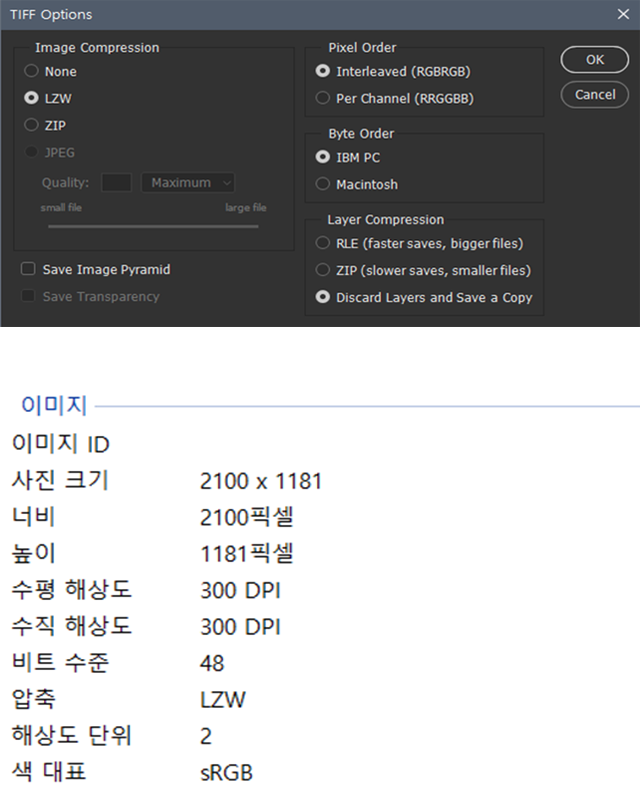The height and width of the screenshot is (795, 640).
Task: Cancel the TIFF Options dialog
Action: click(x=594, y=95)
